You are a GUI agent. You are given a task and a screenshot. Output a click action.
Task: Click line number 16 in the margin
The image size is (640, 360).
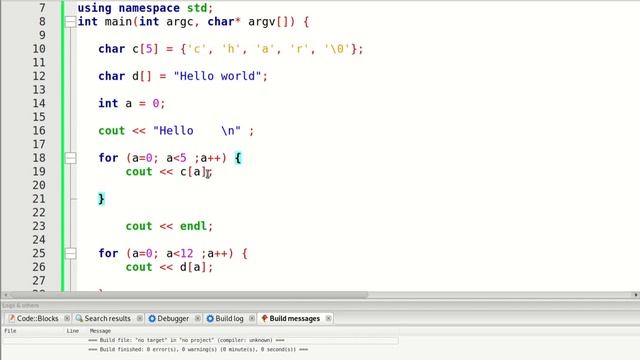click(39, 131)
